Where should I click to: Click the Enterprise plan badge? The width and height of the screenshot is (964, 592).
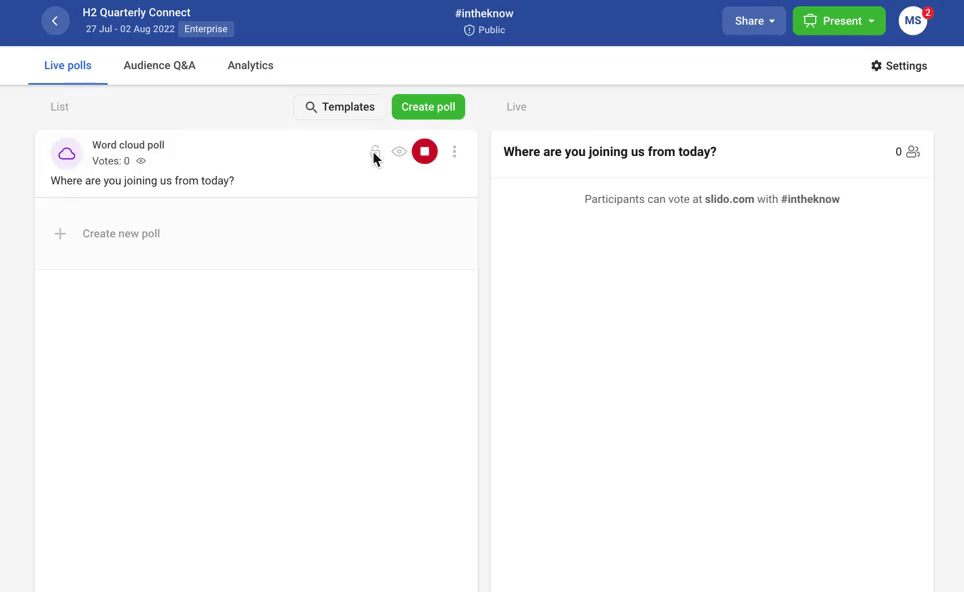206,29
